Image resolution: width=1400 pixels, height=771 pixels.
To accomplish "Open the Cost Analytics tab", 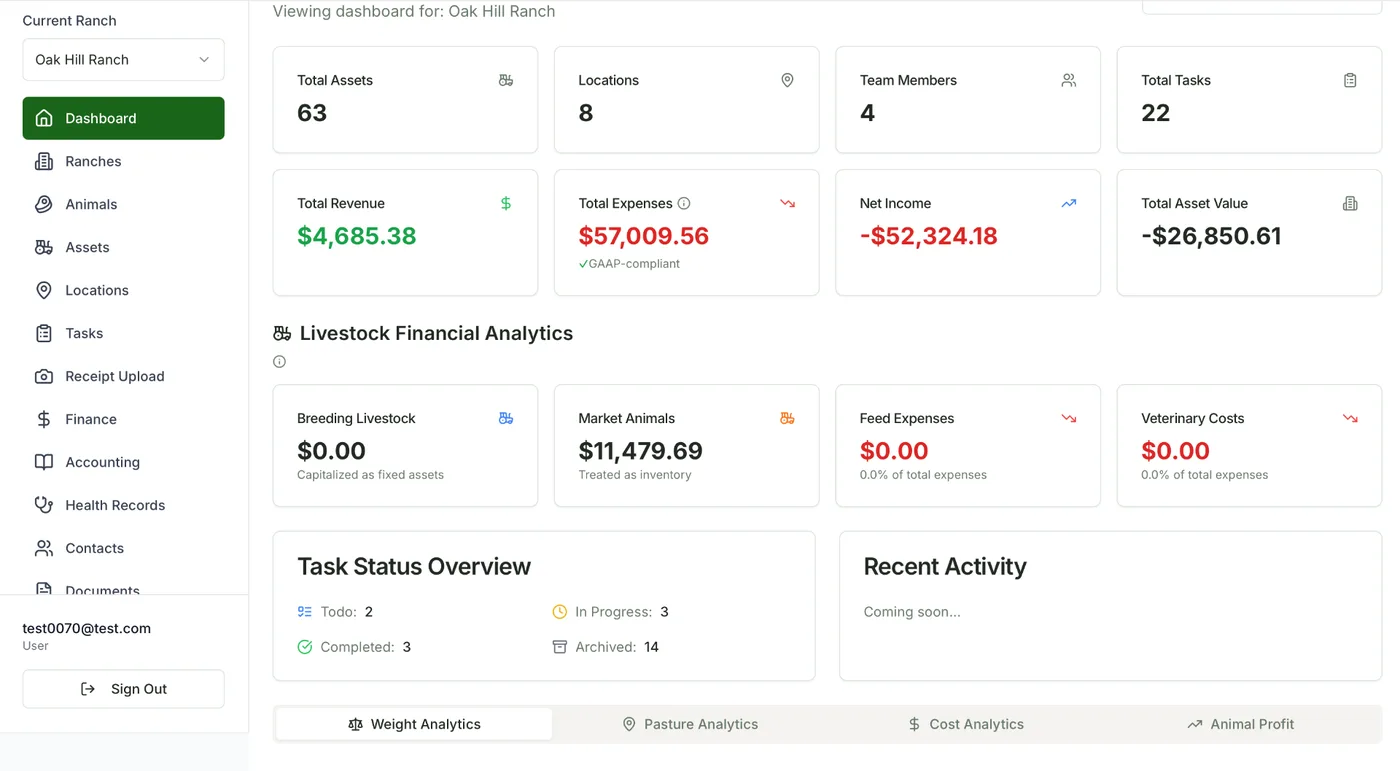I will [965, 724].
